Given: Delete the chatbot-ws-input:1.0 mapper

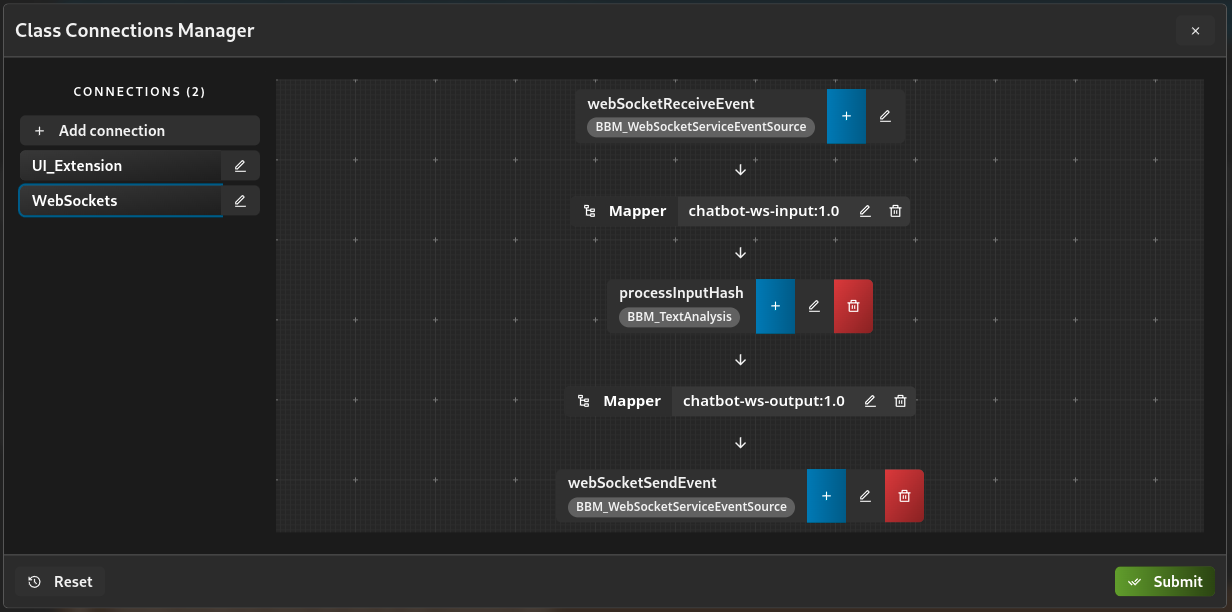Looking at the screenshot, I should (895, 211).
